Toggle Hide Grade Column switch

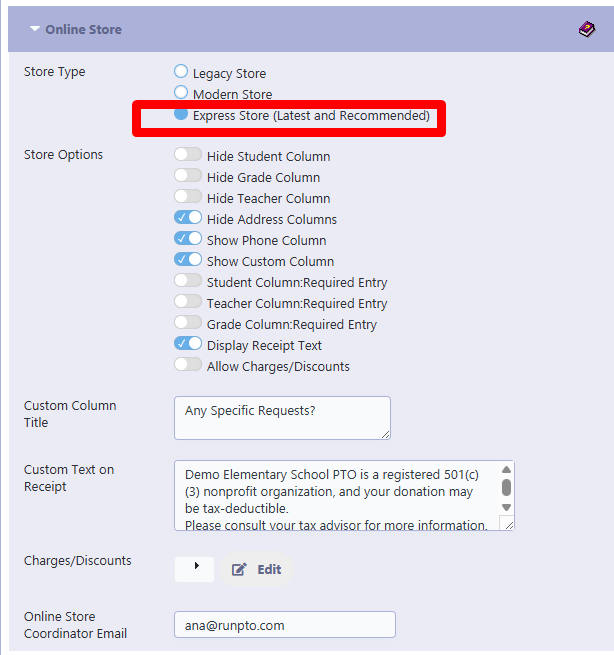tap(188, 175)
